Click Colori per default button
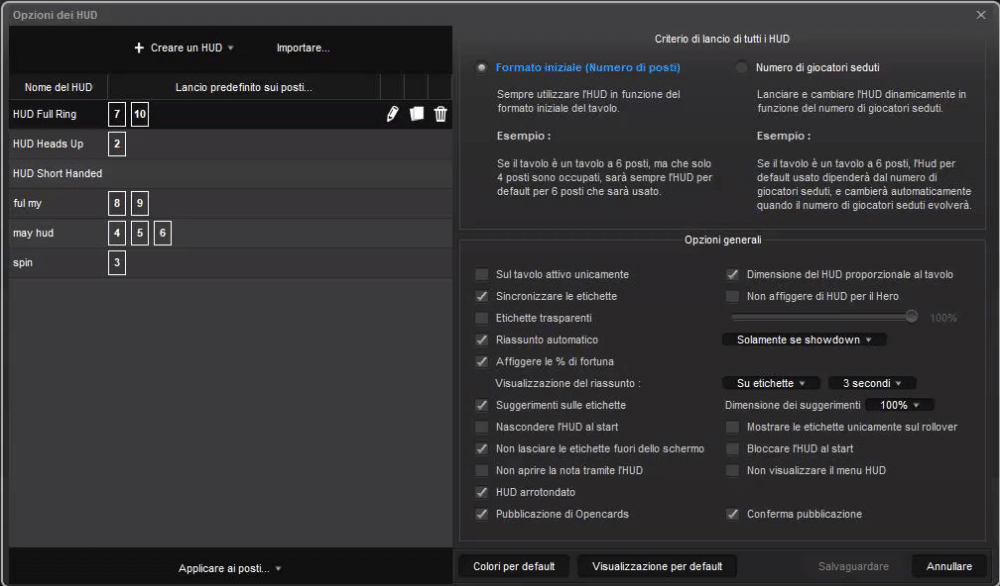The height and width of the screenshot is (586, 1000). [x=514, y=566]
